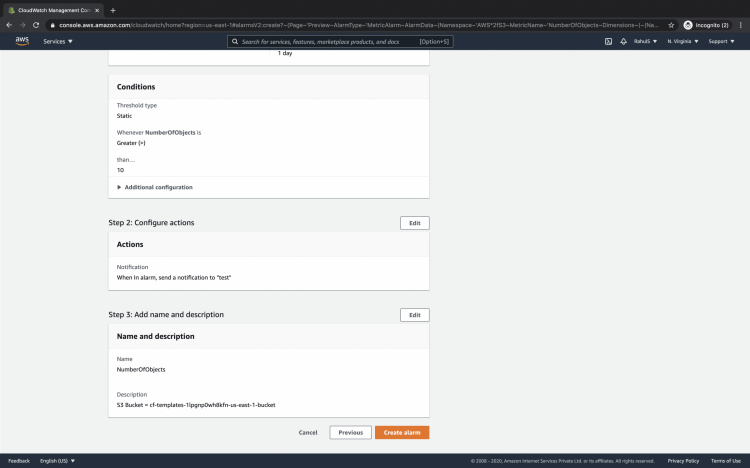The height and width of the screenshot is (468, 750).
Task: Select English (US) language selector
Action: coord(57,461)
